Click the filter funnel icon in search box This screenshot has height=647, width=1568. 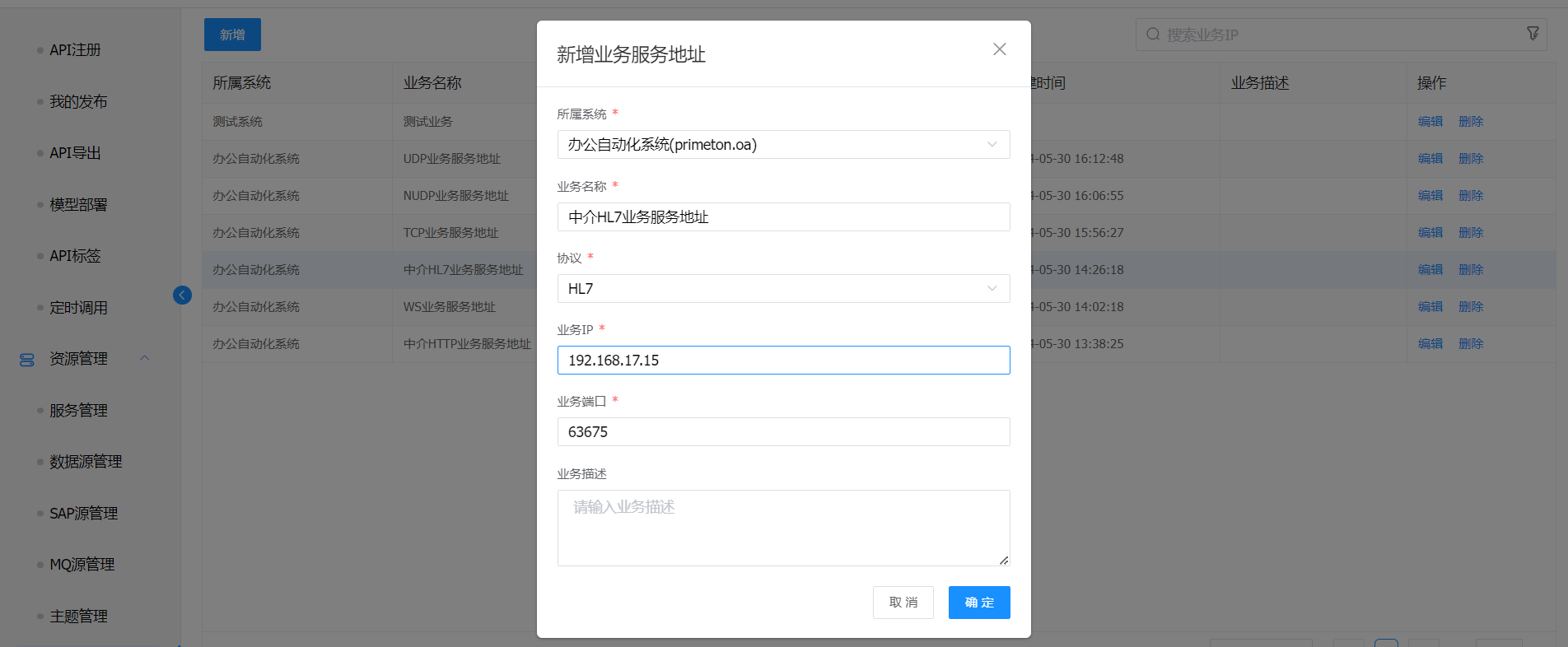[x=1532, y=34]
